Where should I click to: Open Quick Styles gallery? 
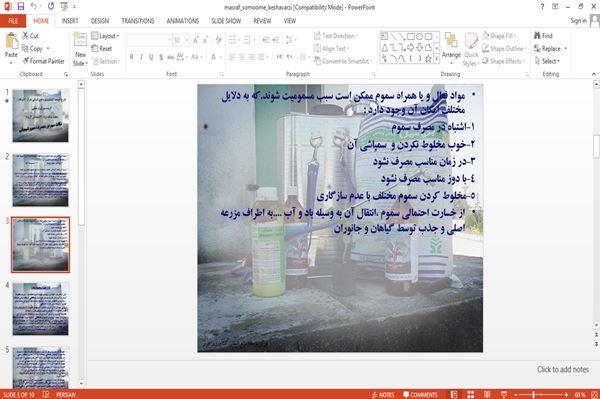(471, 50)
